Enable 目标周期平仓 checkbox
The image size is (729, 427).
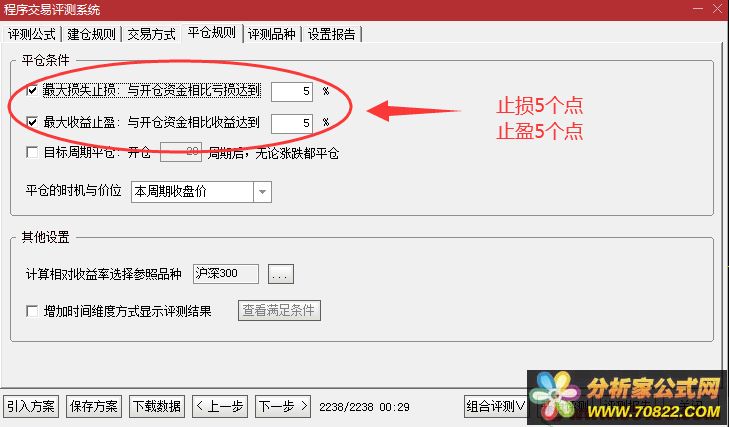[x=32, y=152]
